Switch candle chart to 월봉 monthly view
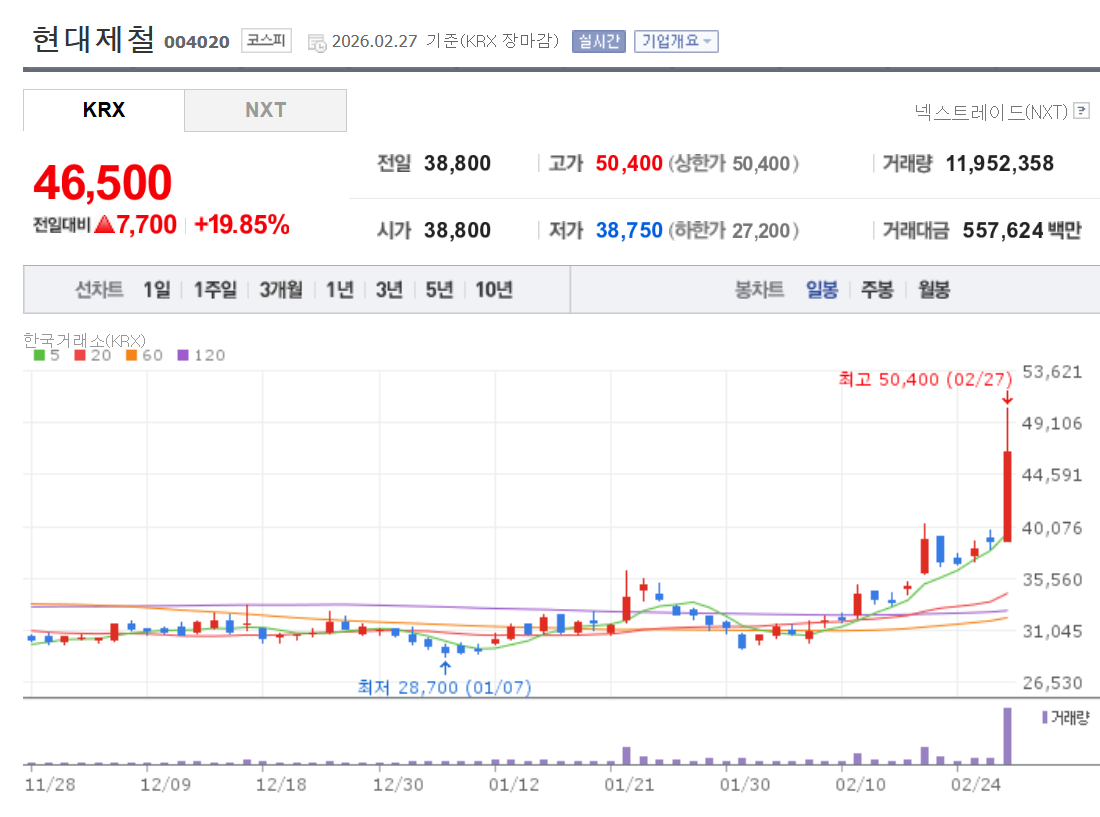Viewport: 1100px width, 817px height. pos(934,289)
